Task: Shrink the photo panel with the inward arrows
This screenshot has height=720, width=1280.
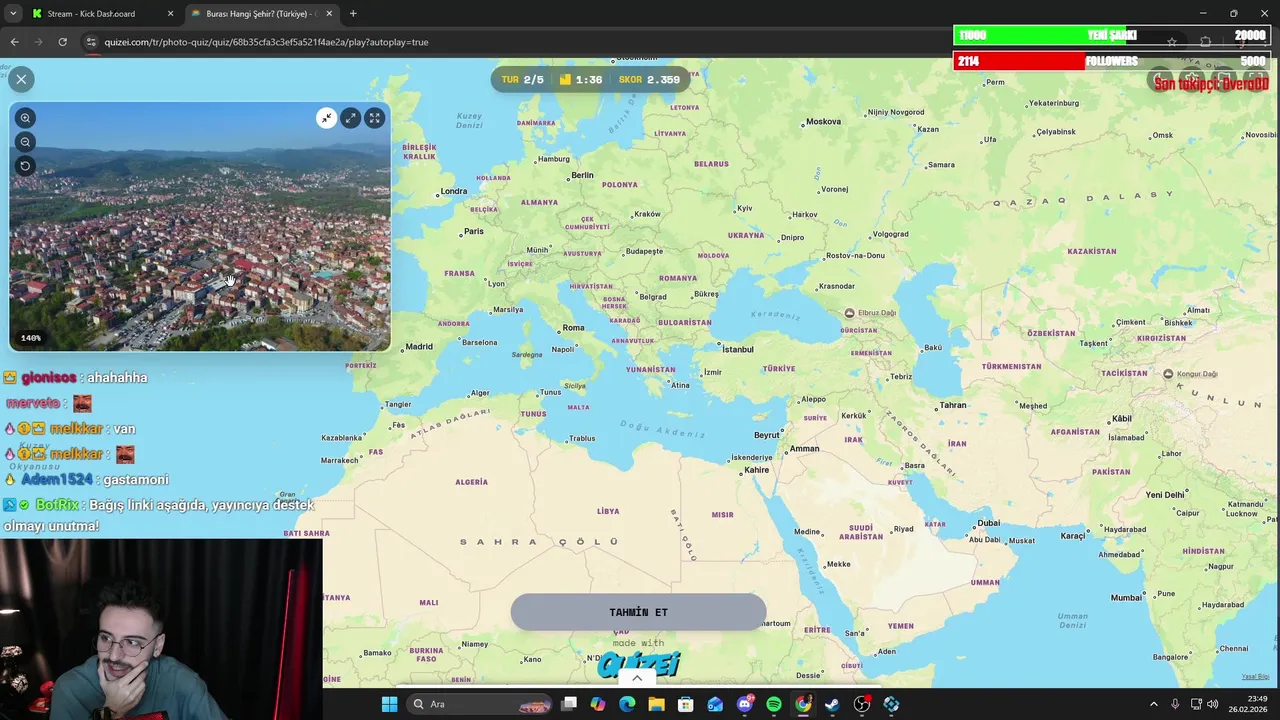Action: (x=326, y=118)
